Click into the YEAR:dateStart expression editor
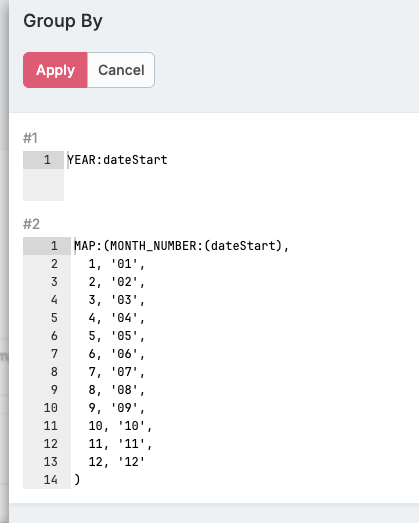This screenshot has width=419, height=523. (x=117, y=160)
